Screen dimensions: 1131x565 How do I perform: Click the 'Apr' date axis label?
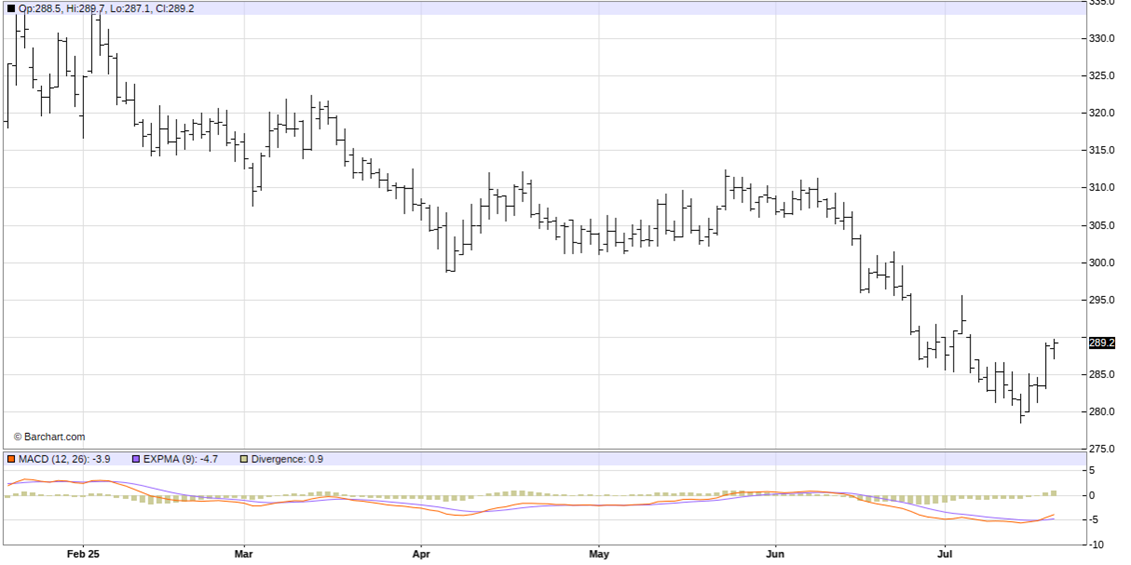(x=421, y=554)
